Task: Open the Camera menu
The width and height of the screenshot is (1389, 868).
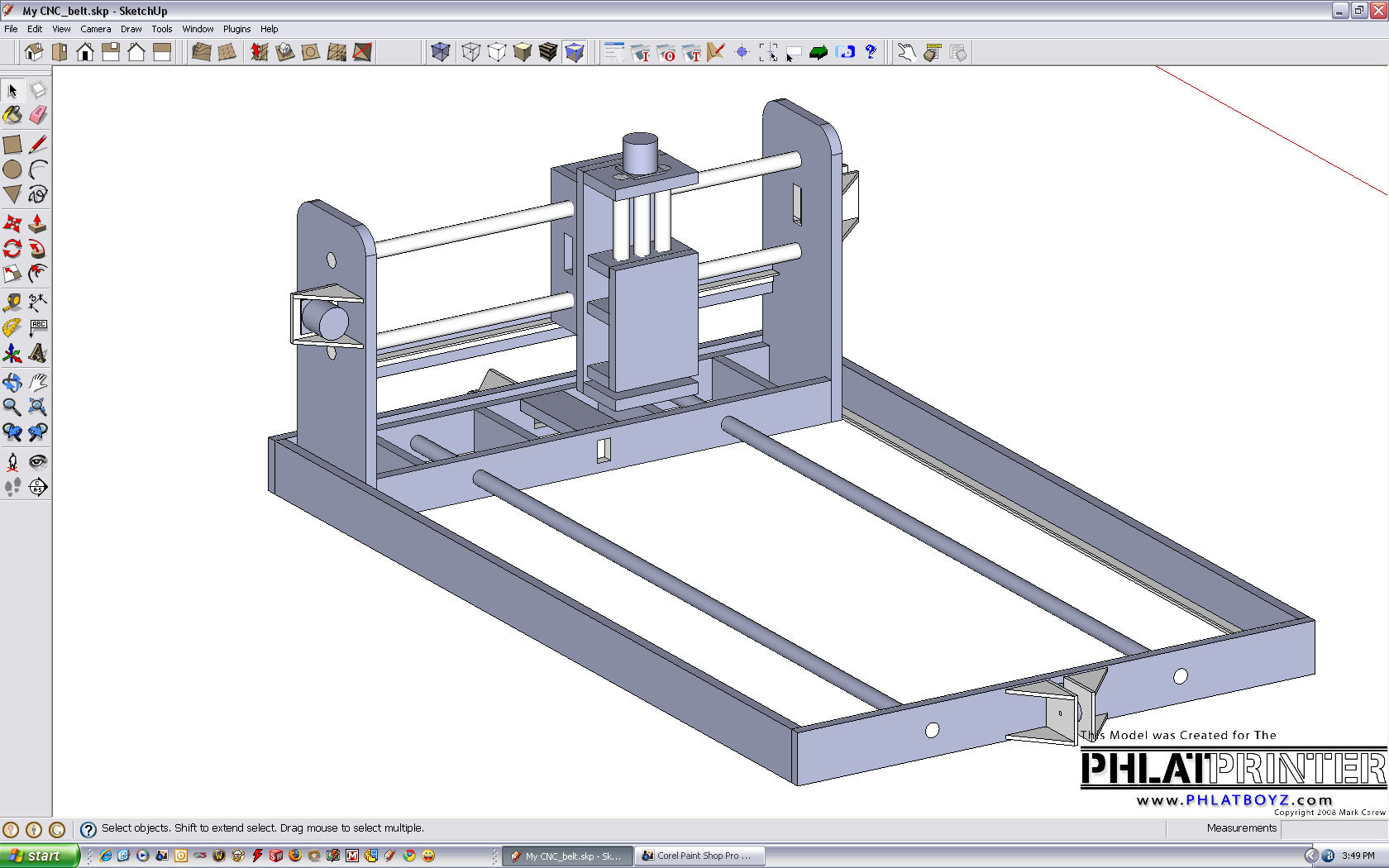Action: (x=95, y=29)
